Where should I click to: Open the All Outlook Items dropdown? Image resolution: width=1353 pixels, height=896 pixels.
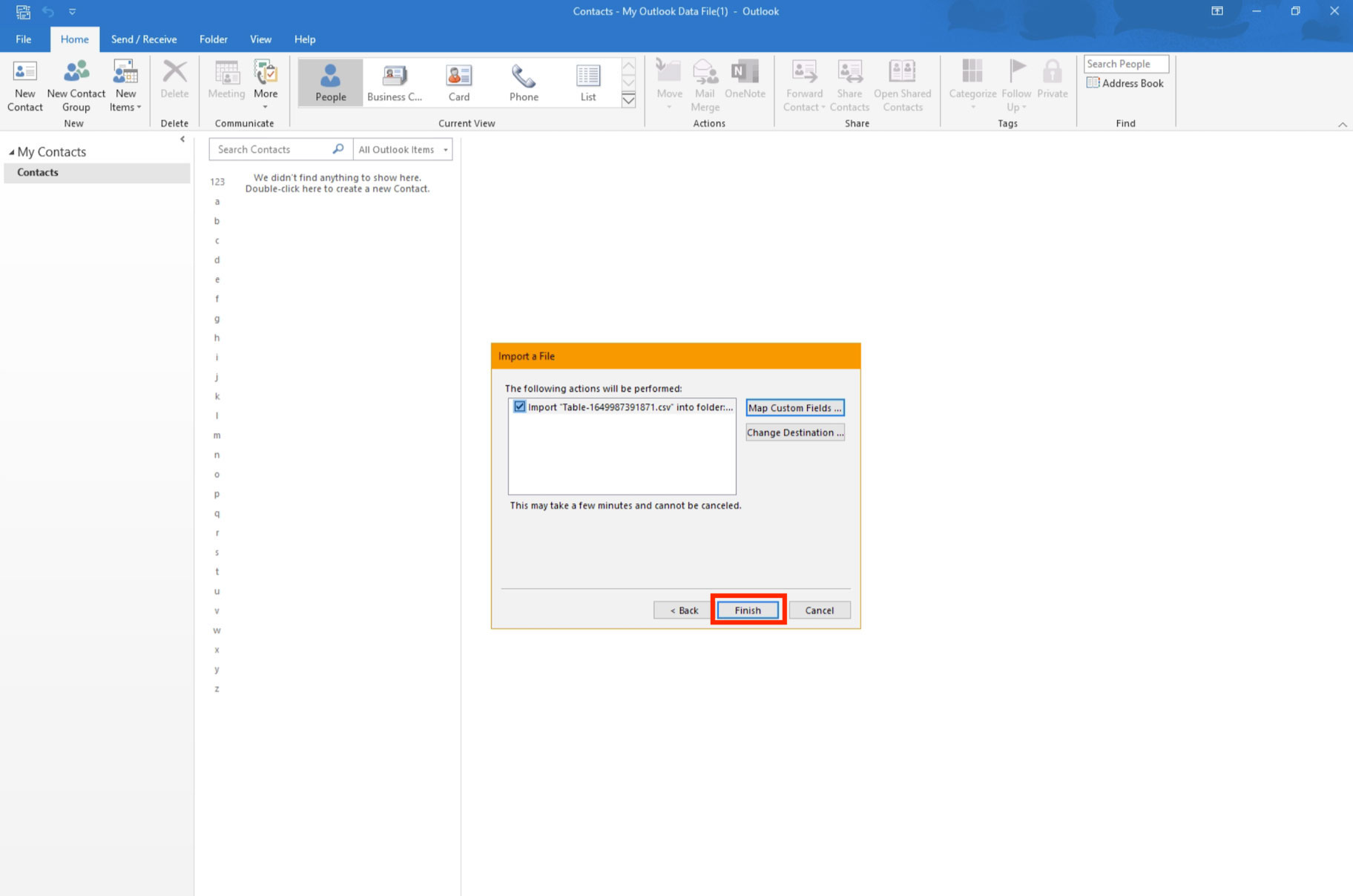pos(404,149)
